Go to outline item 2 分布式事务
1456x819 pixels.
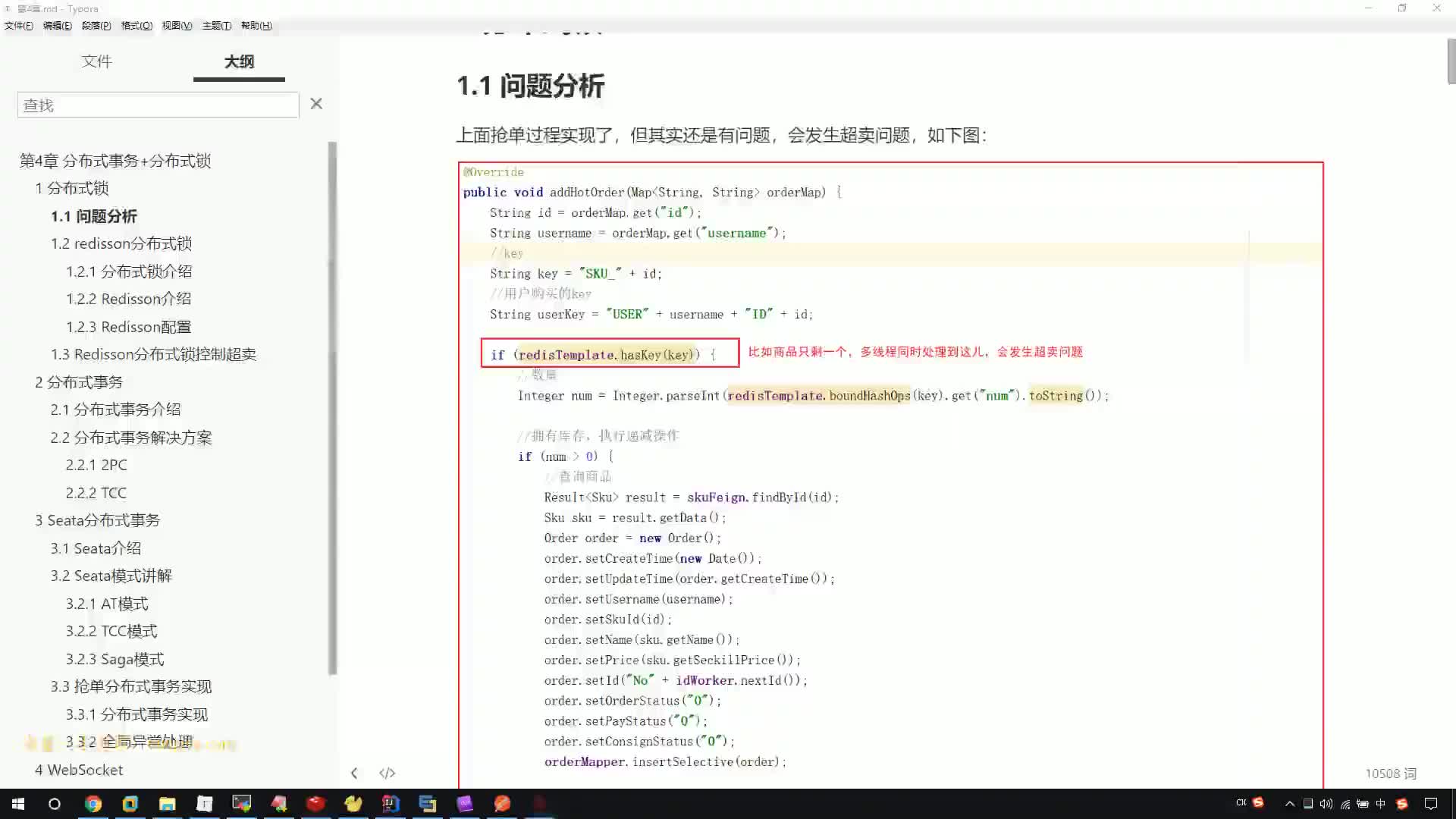point(79,382)
